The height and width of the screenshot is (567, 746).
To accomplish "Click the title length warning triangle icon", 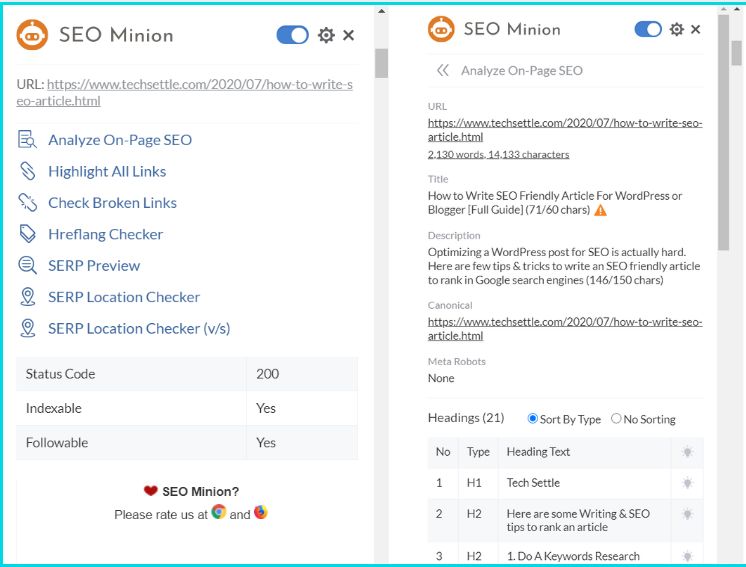I will [x=600, y=210].
